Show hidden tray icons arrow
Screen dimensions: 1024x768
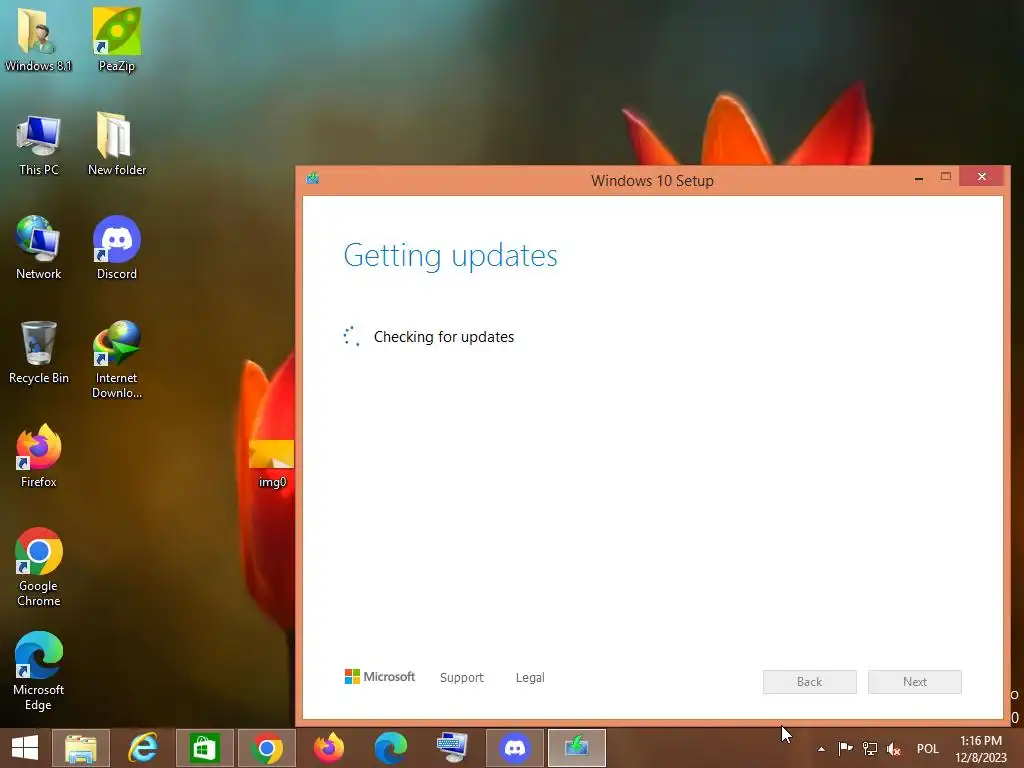tap(821, 749)
